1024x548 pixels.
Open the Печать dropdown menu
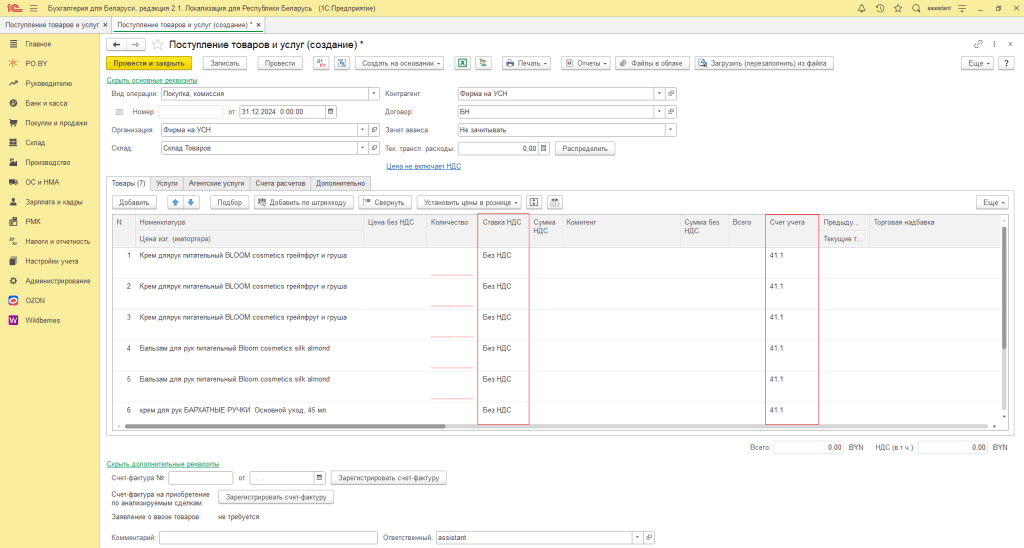pos(527,63)
